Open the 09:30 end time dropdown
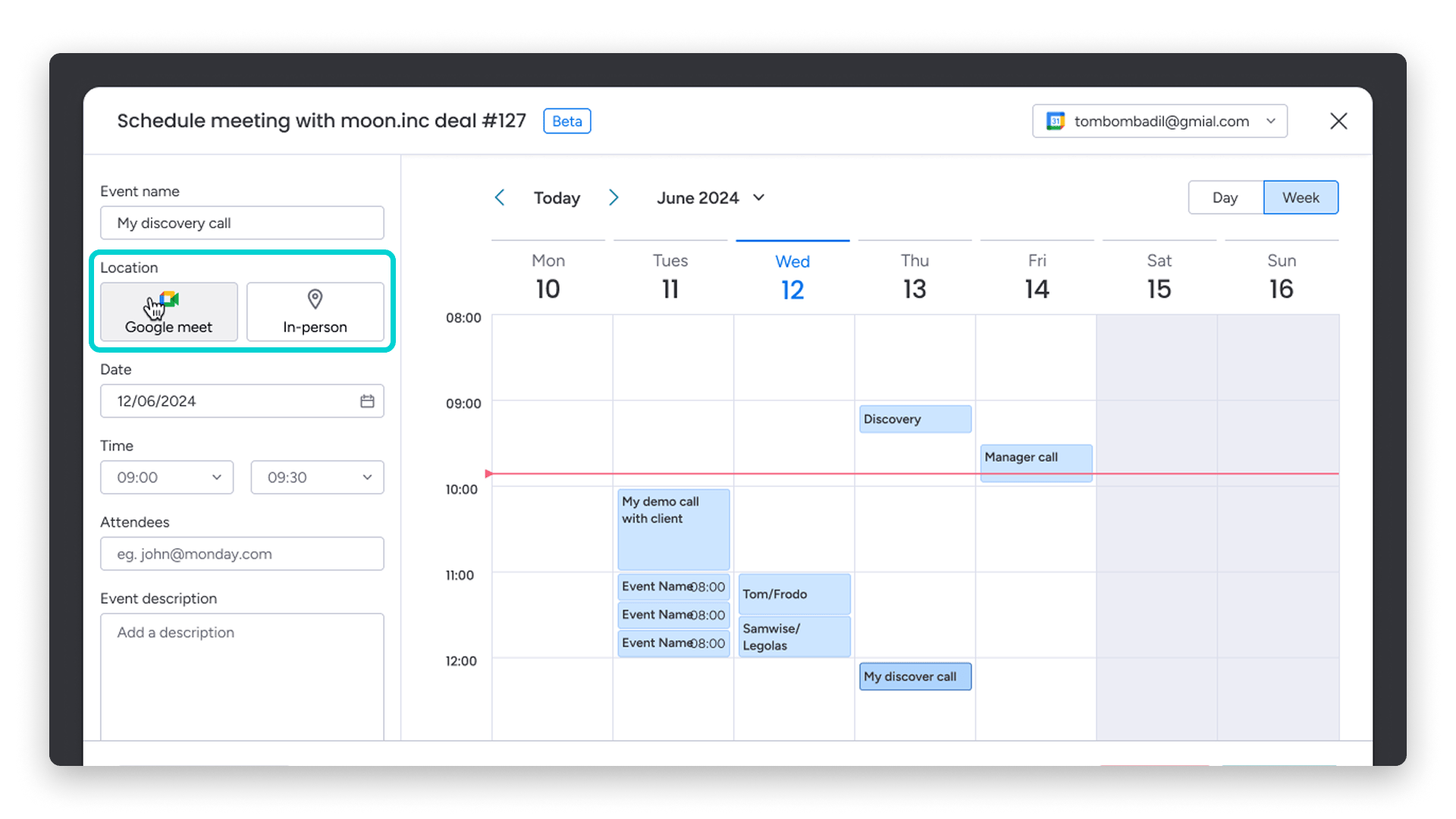Screen dimensions: 1456x819 317,478
